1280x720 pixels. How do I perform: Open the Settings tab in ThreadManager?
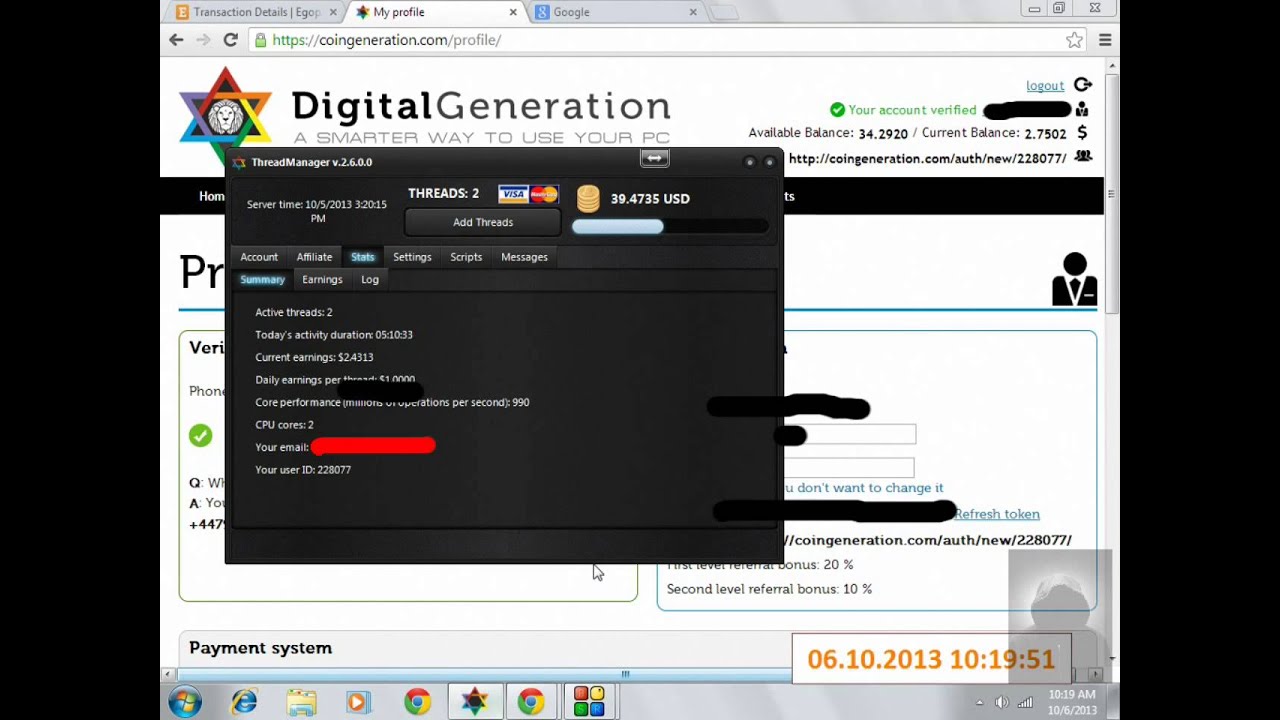click(x=412, y=257)
